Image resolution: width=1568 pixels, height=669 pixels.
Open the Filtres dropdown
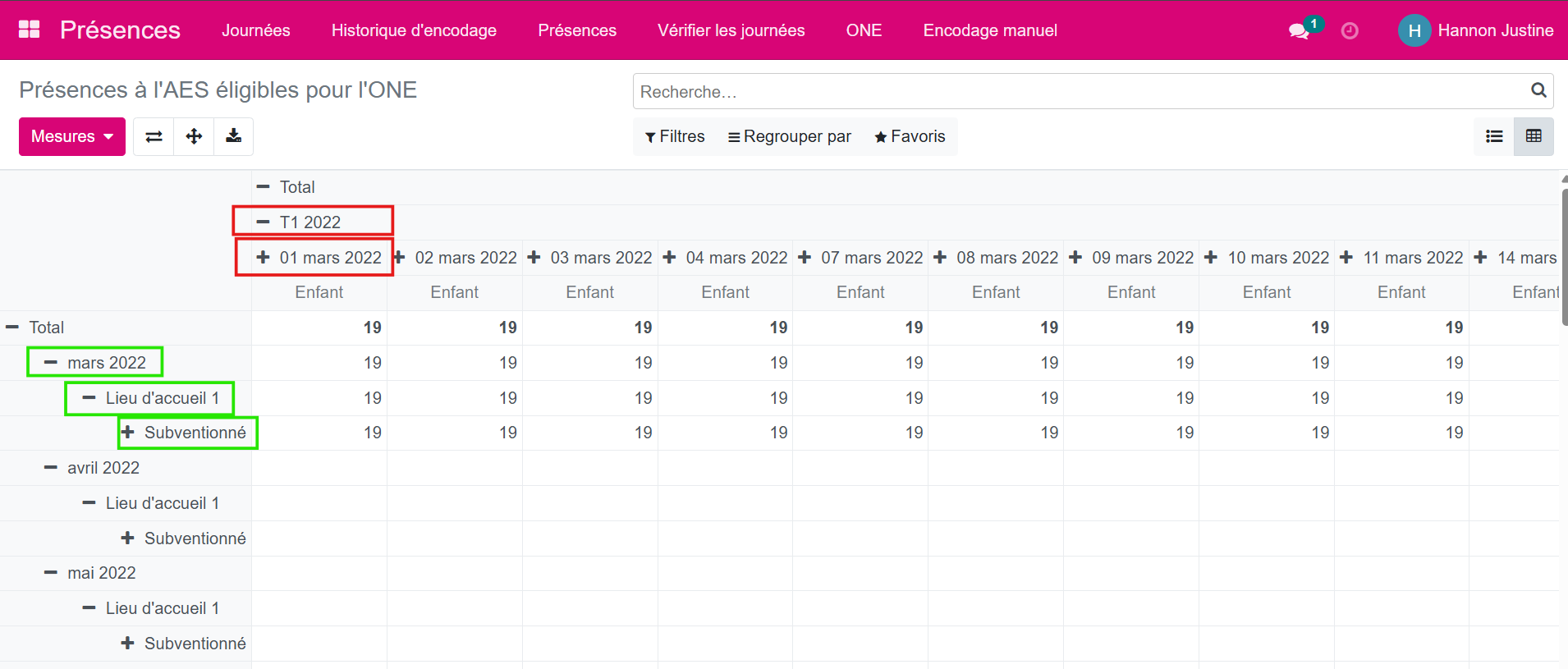coord(675,136)
